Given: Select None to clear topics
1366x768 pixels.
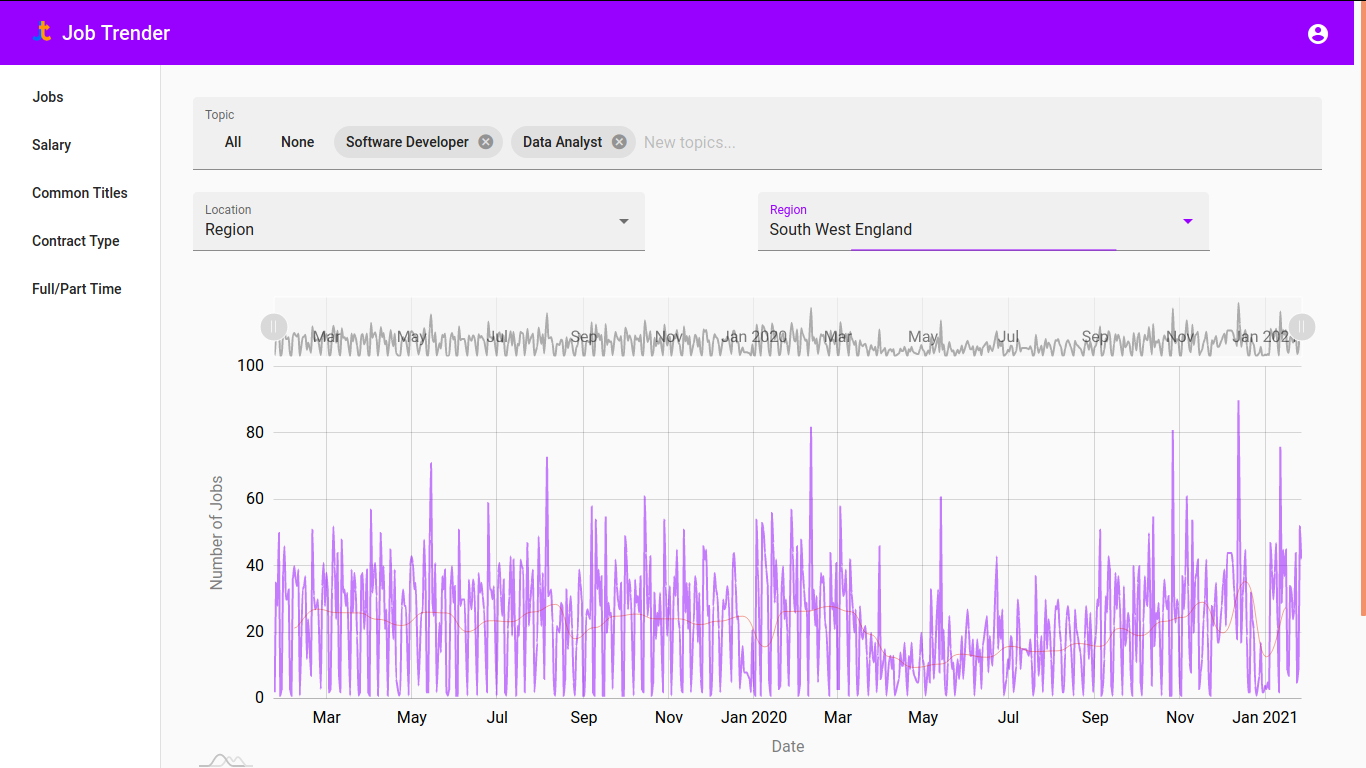Looking at the screenshot, I should (x=297, y=142).
